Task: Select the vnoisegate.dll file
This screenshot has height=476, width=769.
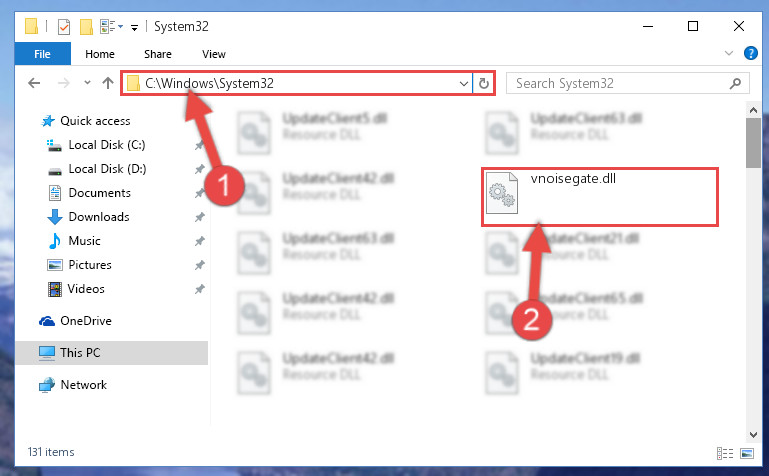Action: [599, 197]
